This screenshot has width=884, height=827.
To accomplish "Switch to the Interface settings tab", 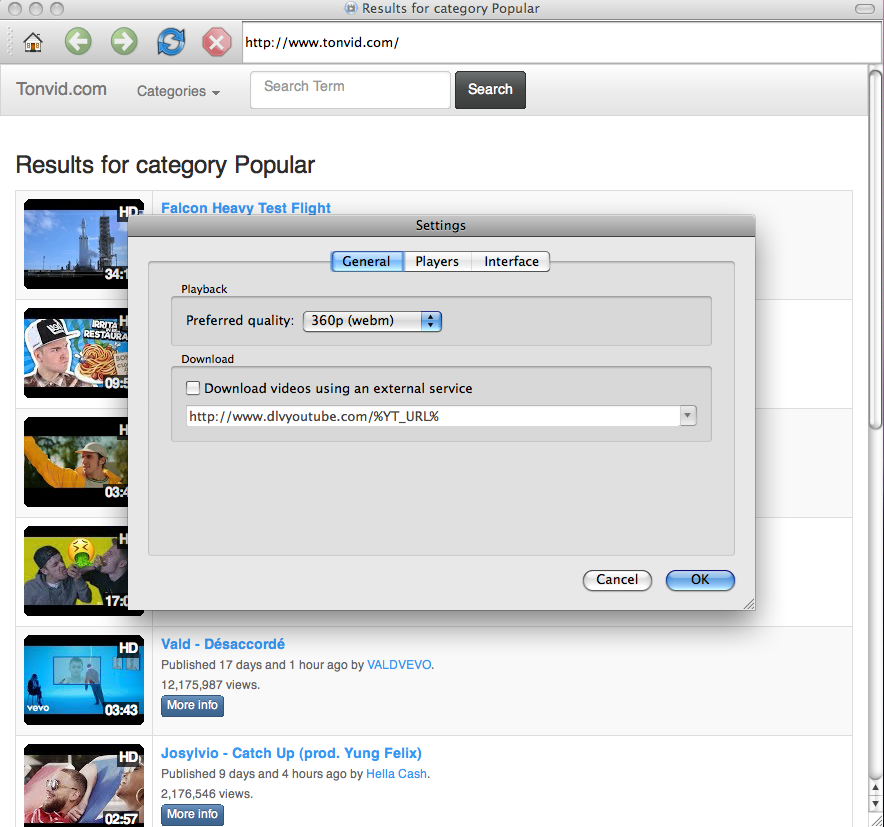I will coord(511,262).
